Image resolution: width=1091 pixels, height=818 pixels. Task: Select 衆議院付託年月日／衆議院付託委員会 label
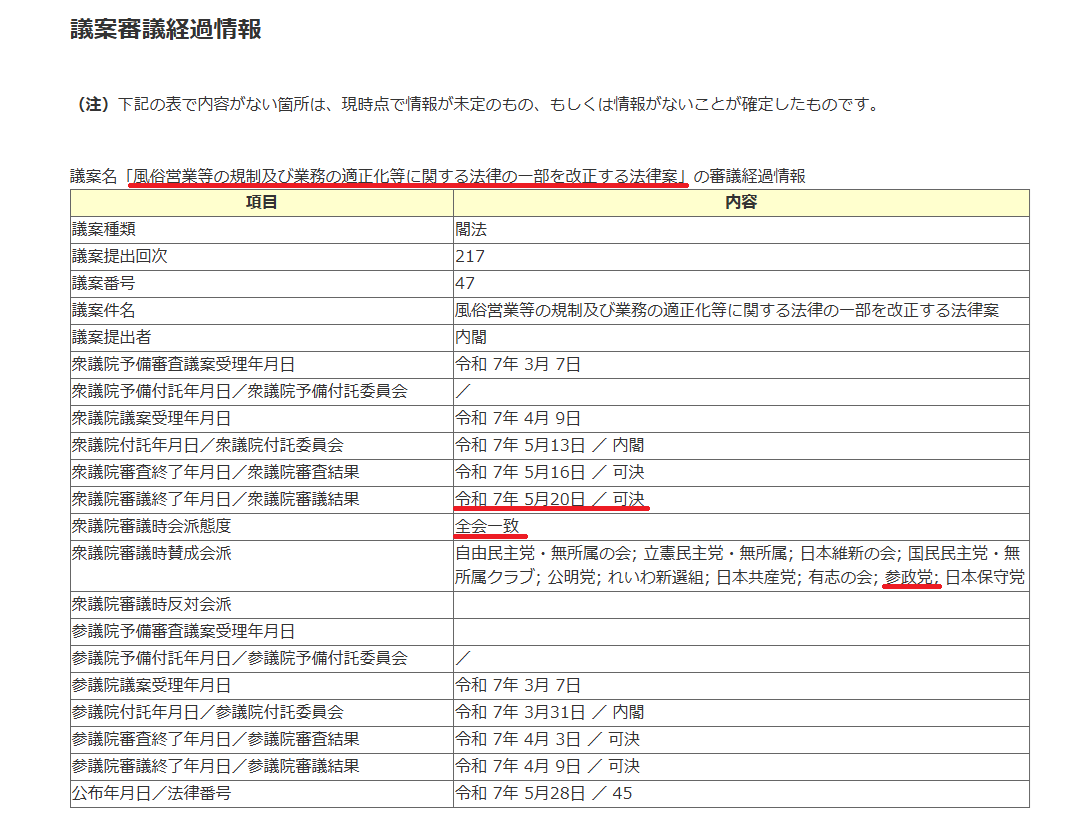point(207,446)
